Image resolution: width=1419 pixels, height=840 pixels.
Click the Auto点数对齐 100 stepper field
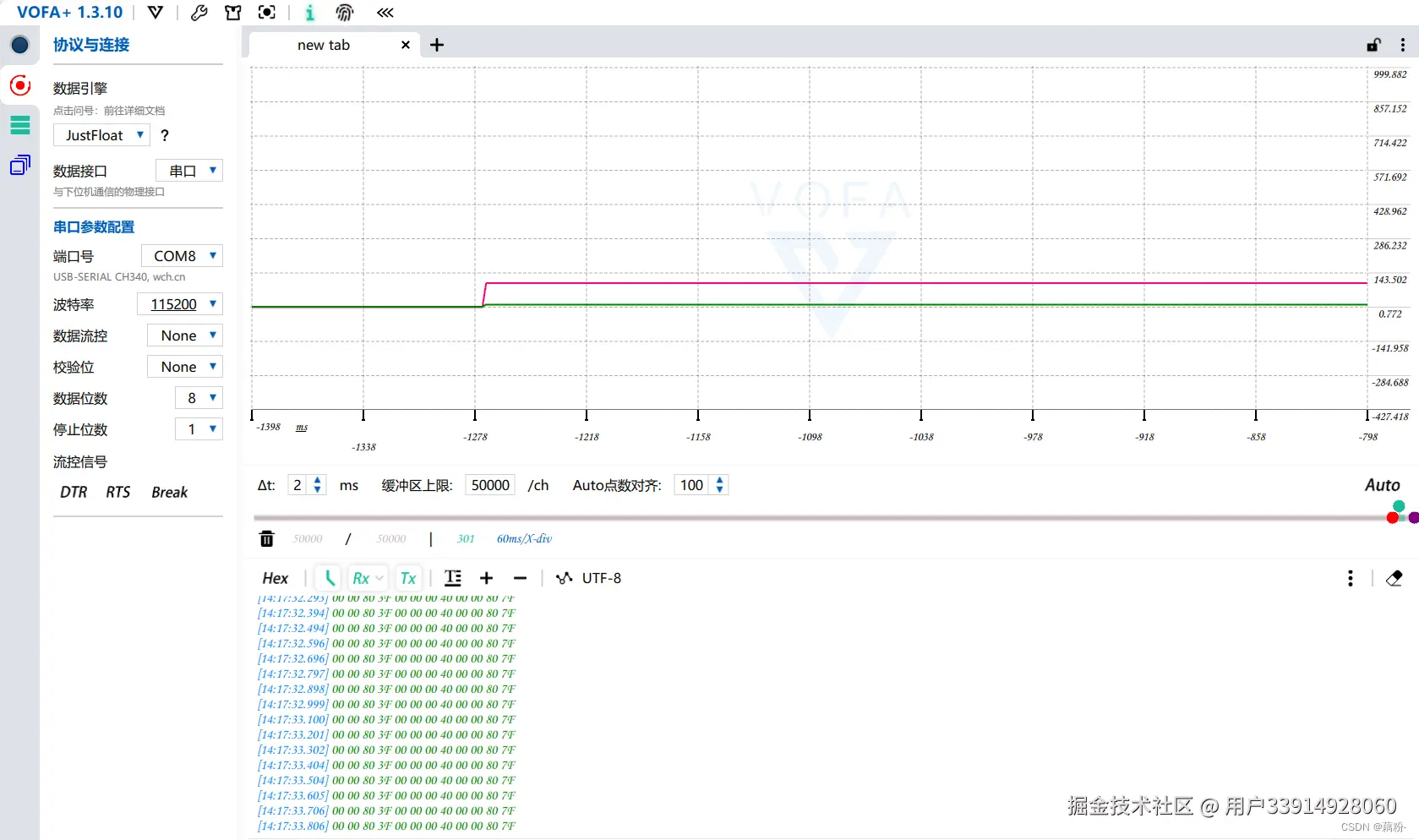click(701, 485)
